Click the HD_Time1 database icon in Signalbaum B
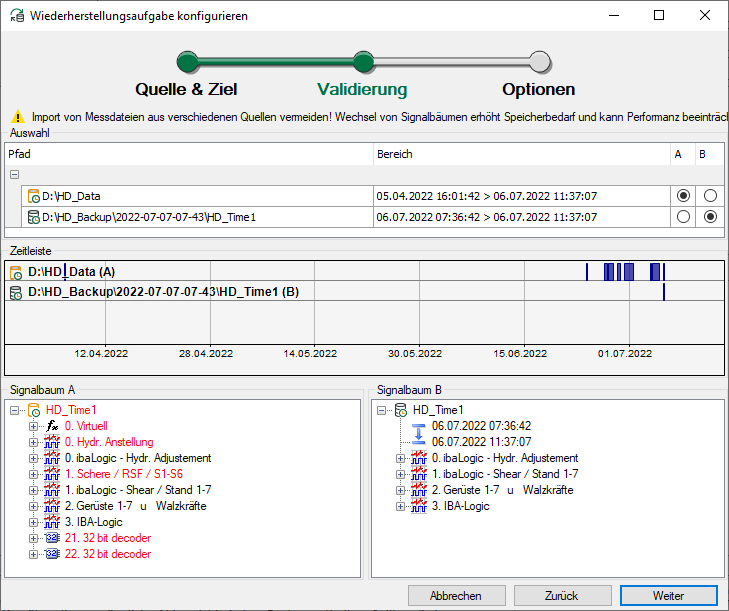Screen dimensions: 729x611 [x=400, y=410]
